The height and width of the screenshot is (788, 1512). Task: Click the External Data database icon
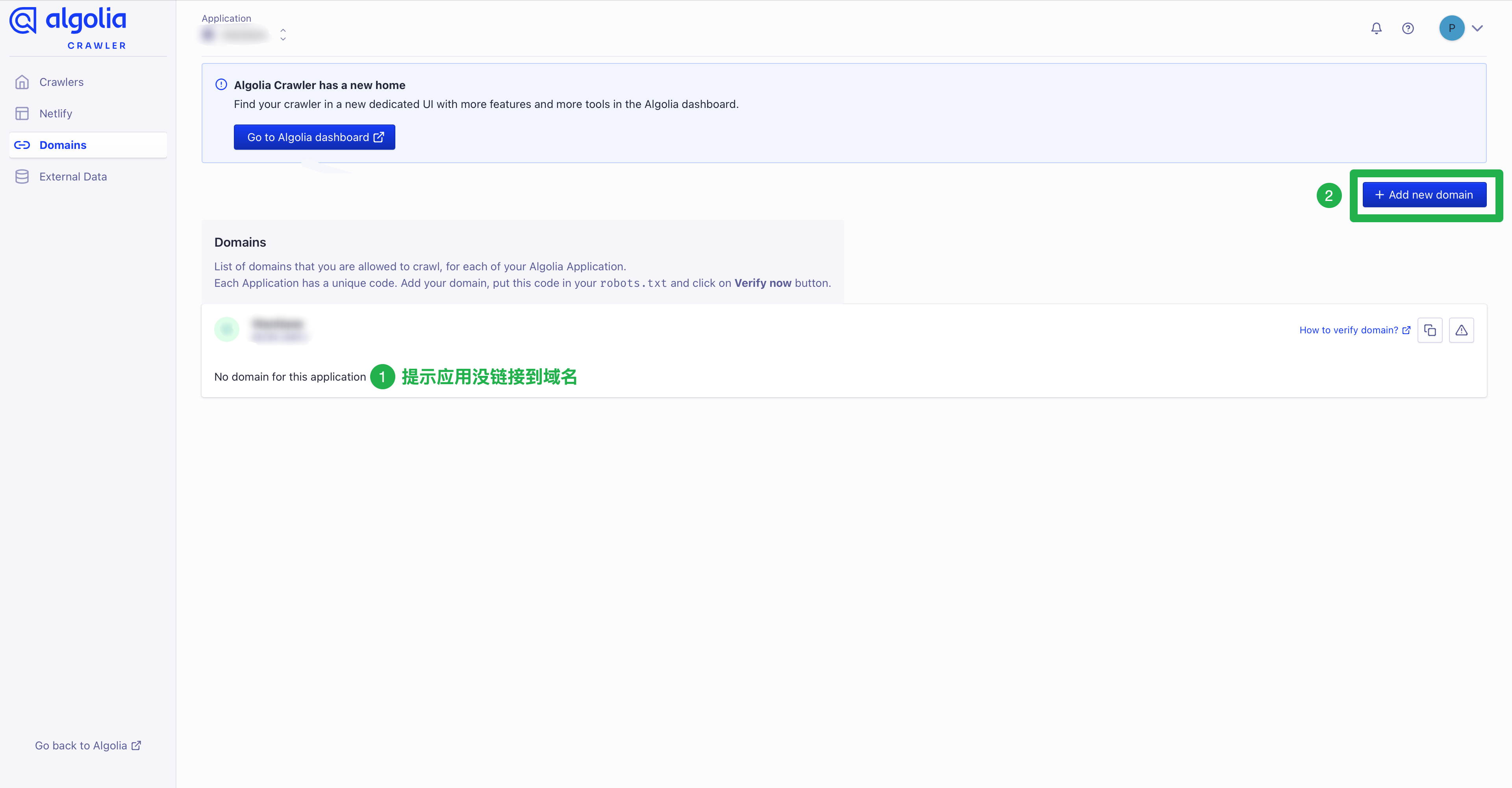tap(22, 177)
